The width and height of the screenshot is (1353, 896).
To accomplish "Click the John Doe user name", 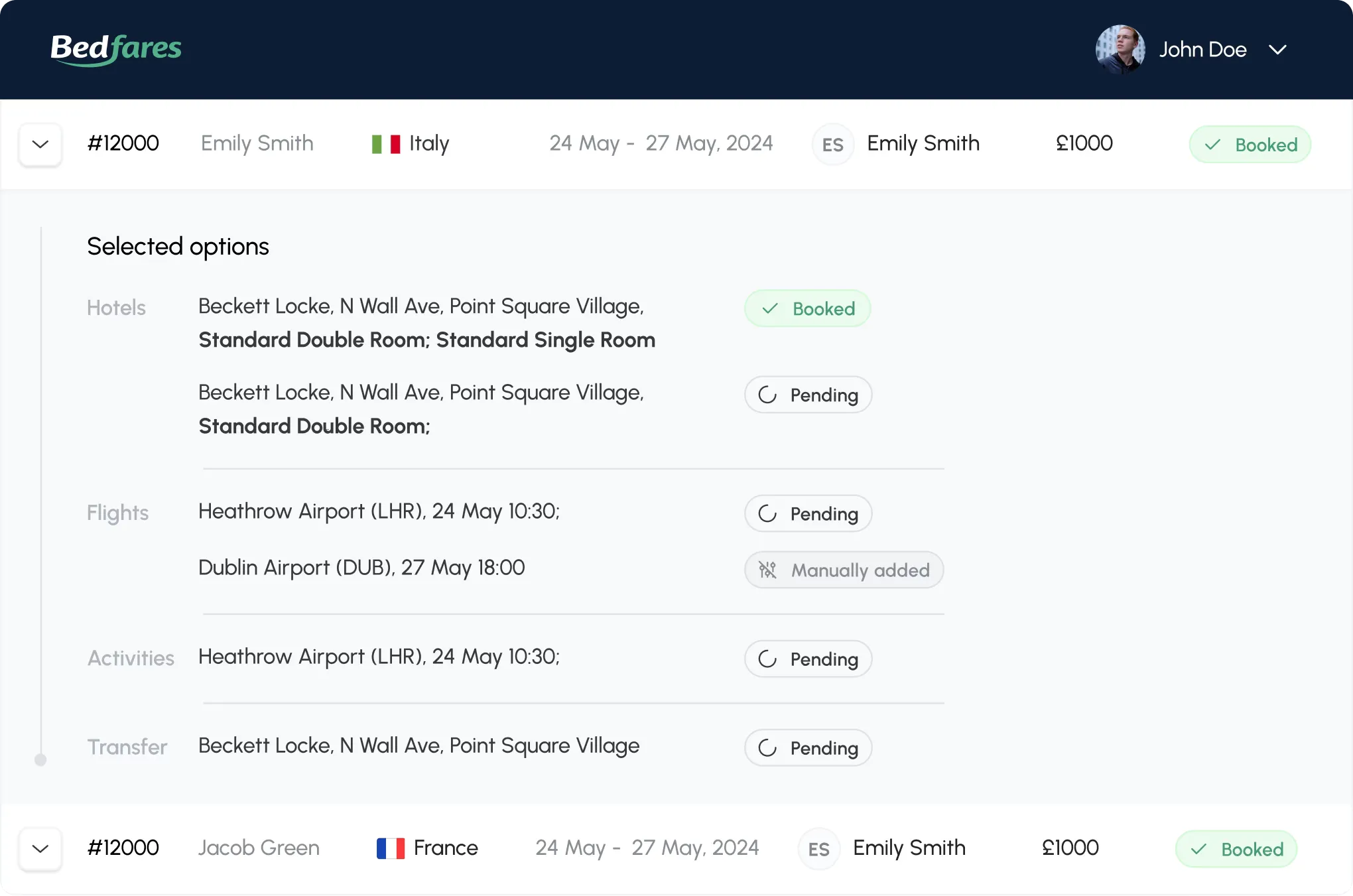I will (x=1202, y=50).
